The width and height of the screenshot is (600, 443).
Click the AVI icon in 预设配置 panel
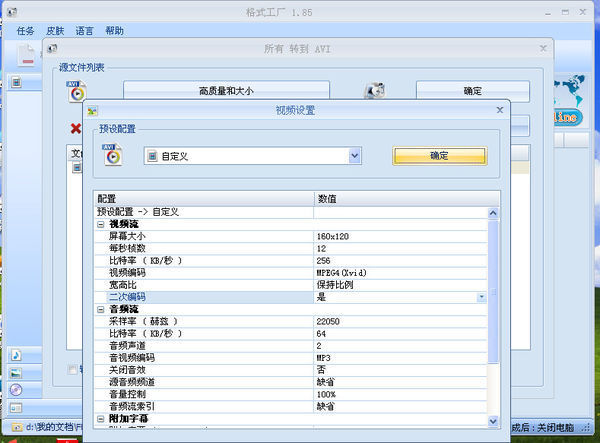click(112, 155)
